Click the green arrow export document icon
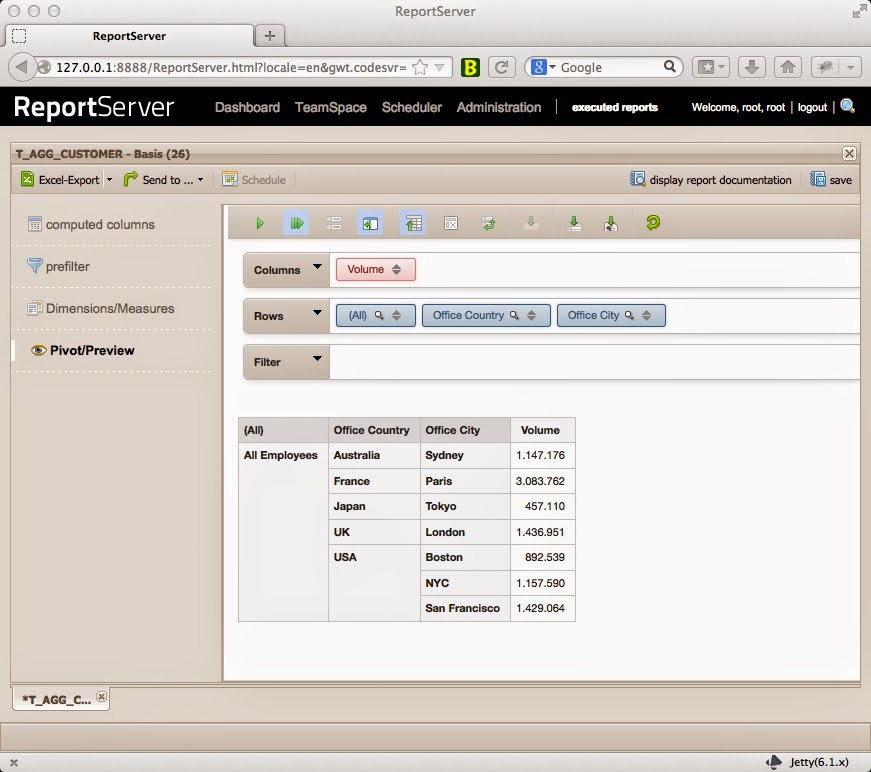This screenshot has width=871, height=772. pyautogui.click(x=611, y=223)
